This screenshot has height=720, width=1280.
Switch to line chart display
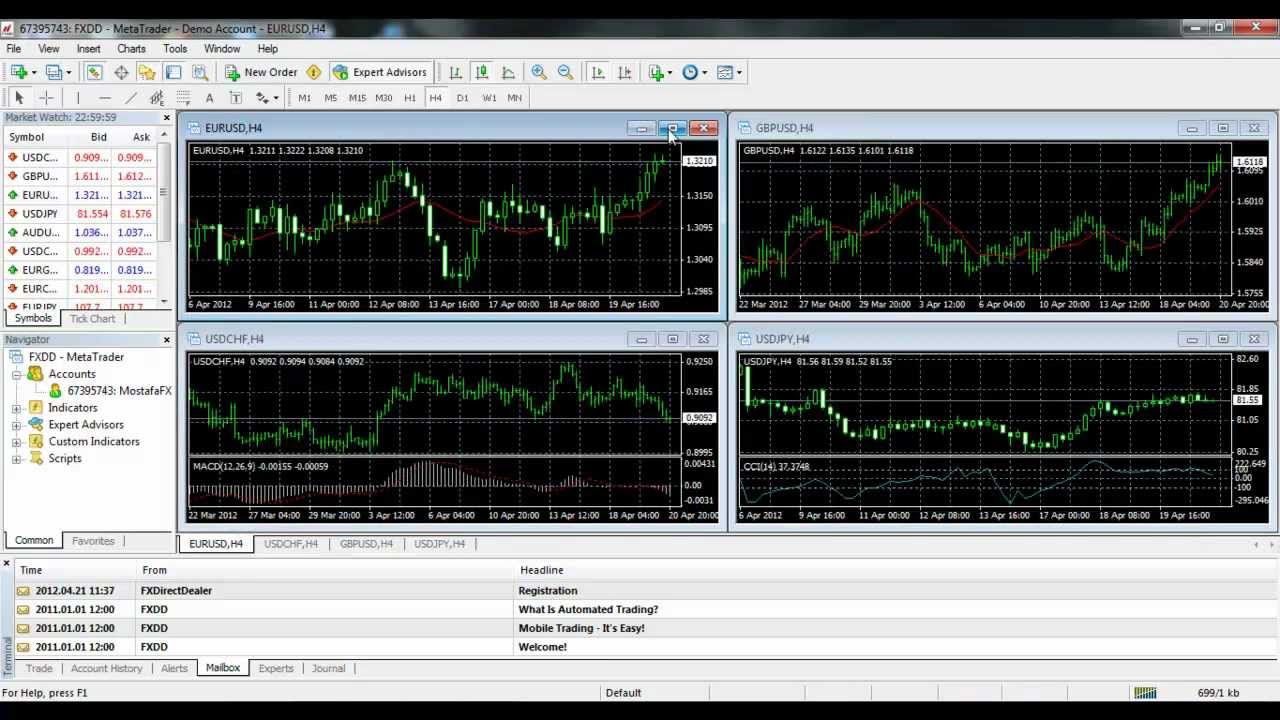click(508, 72)
